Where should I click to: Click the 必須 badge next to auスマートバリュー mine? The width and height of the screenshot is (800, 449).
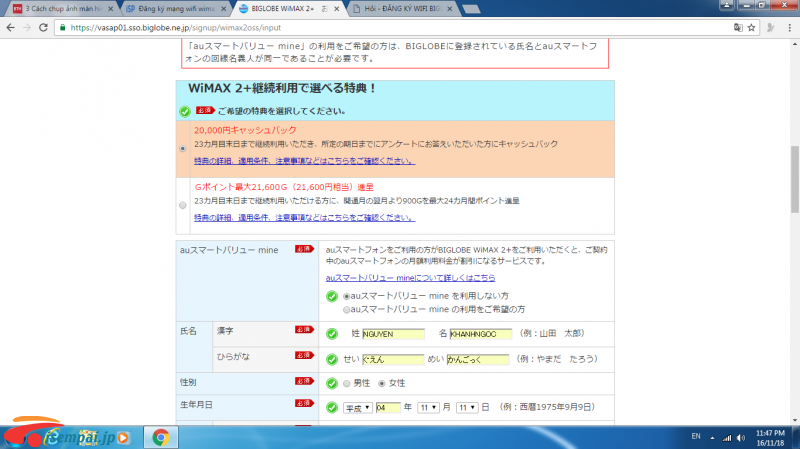point(304,249)
